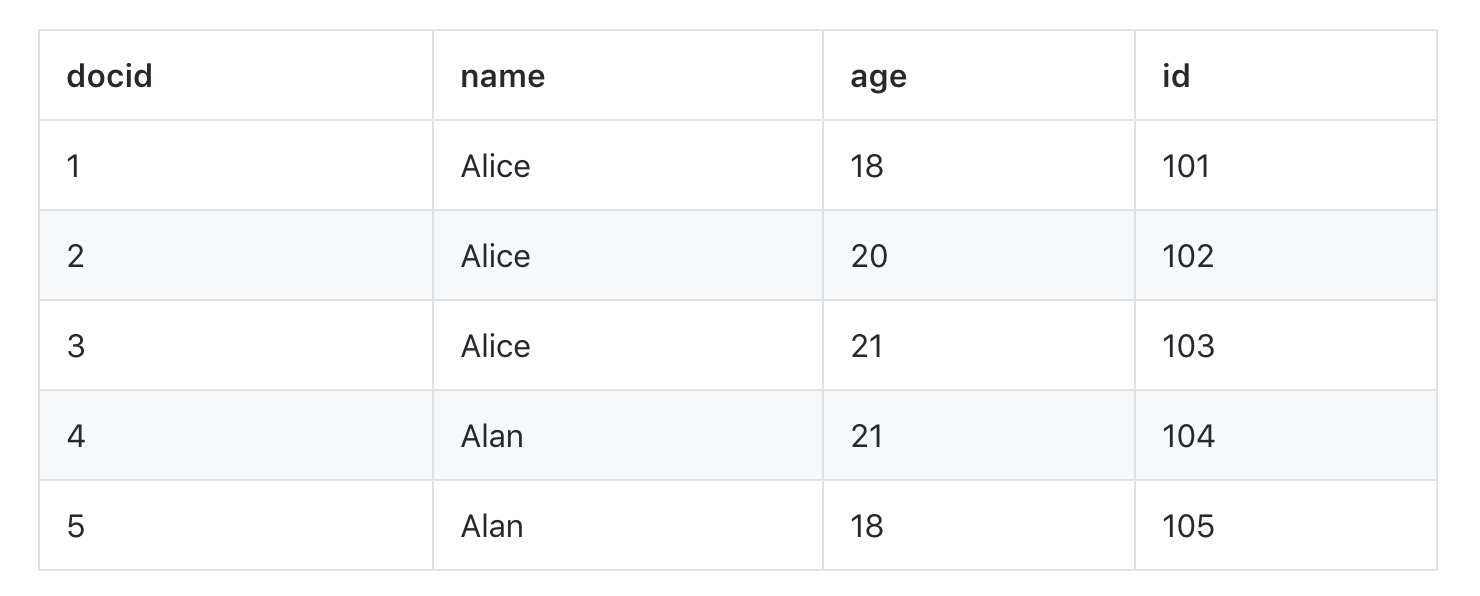Select docid cell with value 5

75,526
